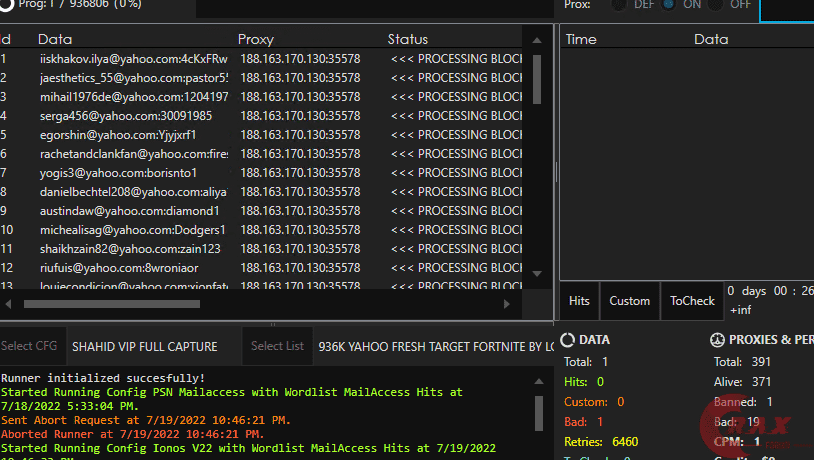The width and height of the screenshot is (814, 460).
Task: Switch to the Custom tab
Action: point(629,300)
